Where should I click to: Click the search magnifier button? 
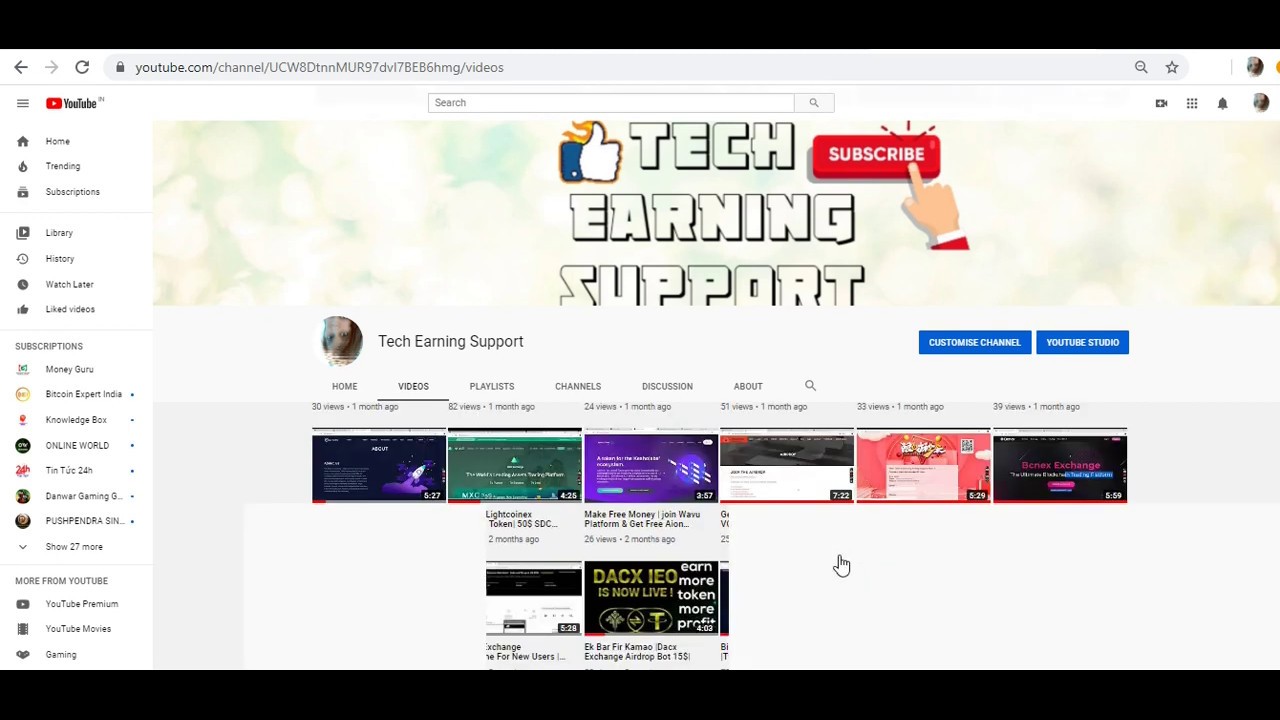[x=814, y=103]
